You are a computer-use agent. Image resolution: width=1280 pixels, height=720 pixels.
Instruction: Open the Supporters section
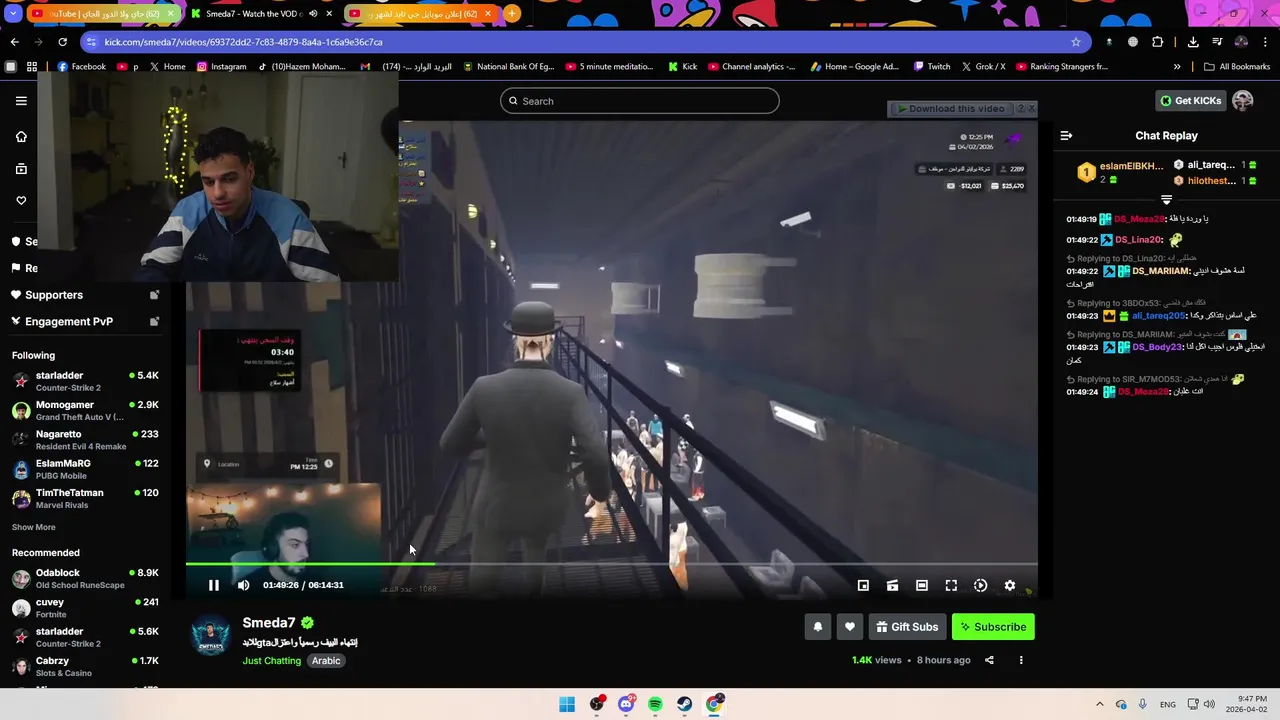pyautogui.click(x=54, y=295)
